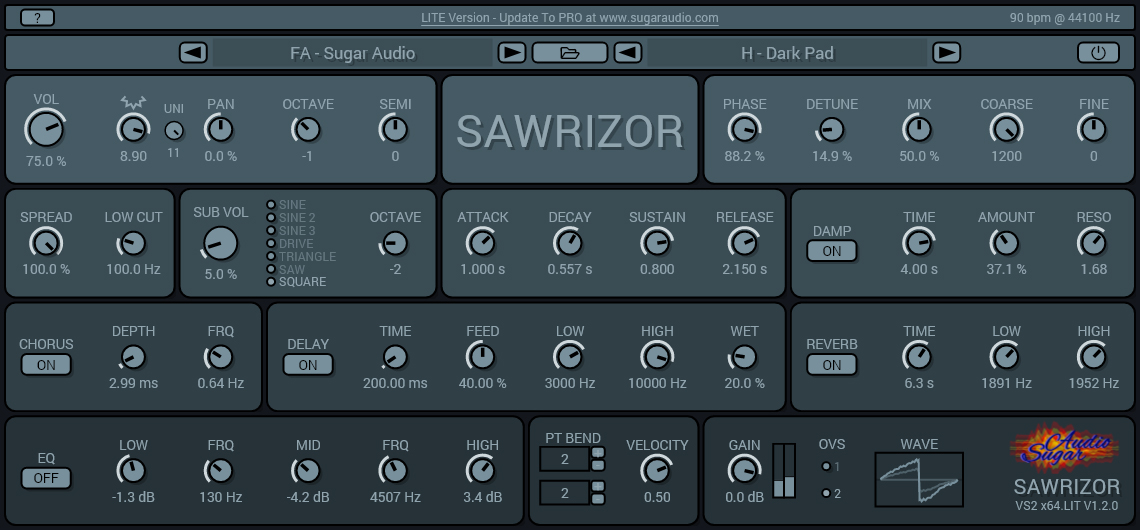Click the SUSTAIN knob

click(x=657, y=243)
